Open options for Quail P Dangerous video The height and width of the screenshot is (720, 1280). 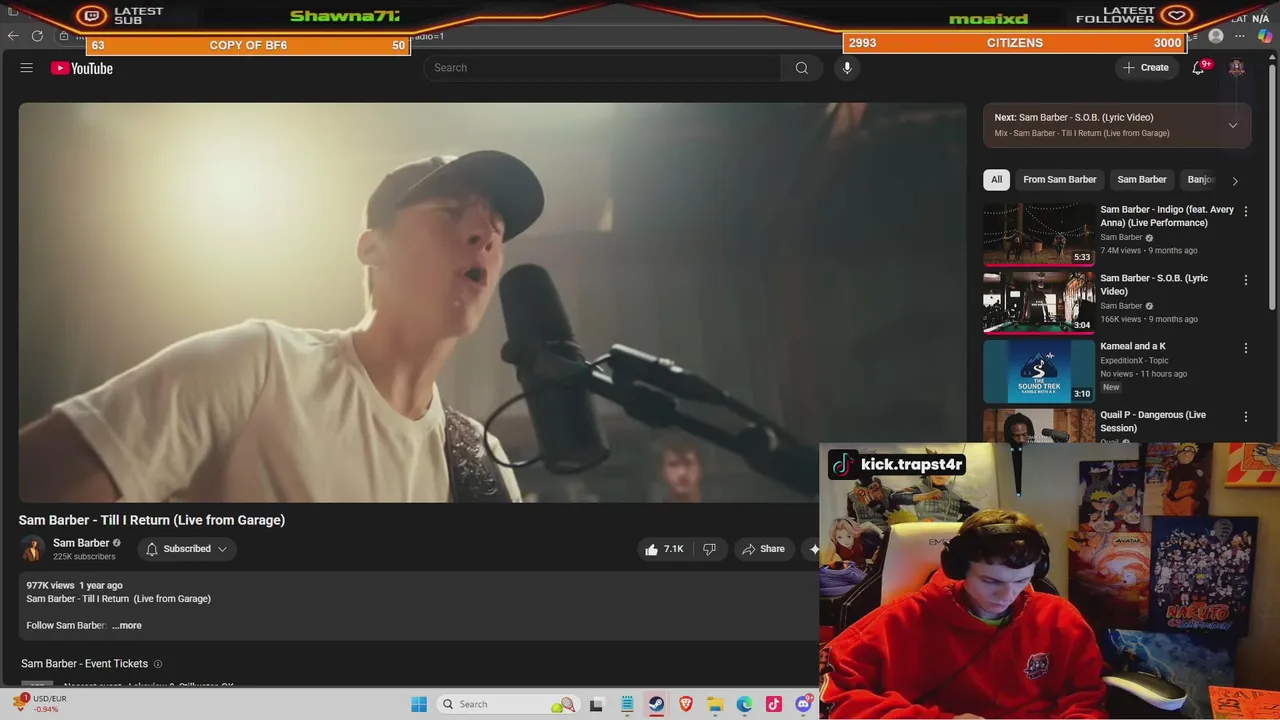pos(1245,416)
